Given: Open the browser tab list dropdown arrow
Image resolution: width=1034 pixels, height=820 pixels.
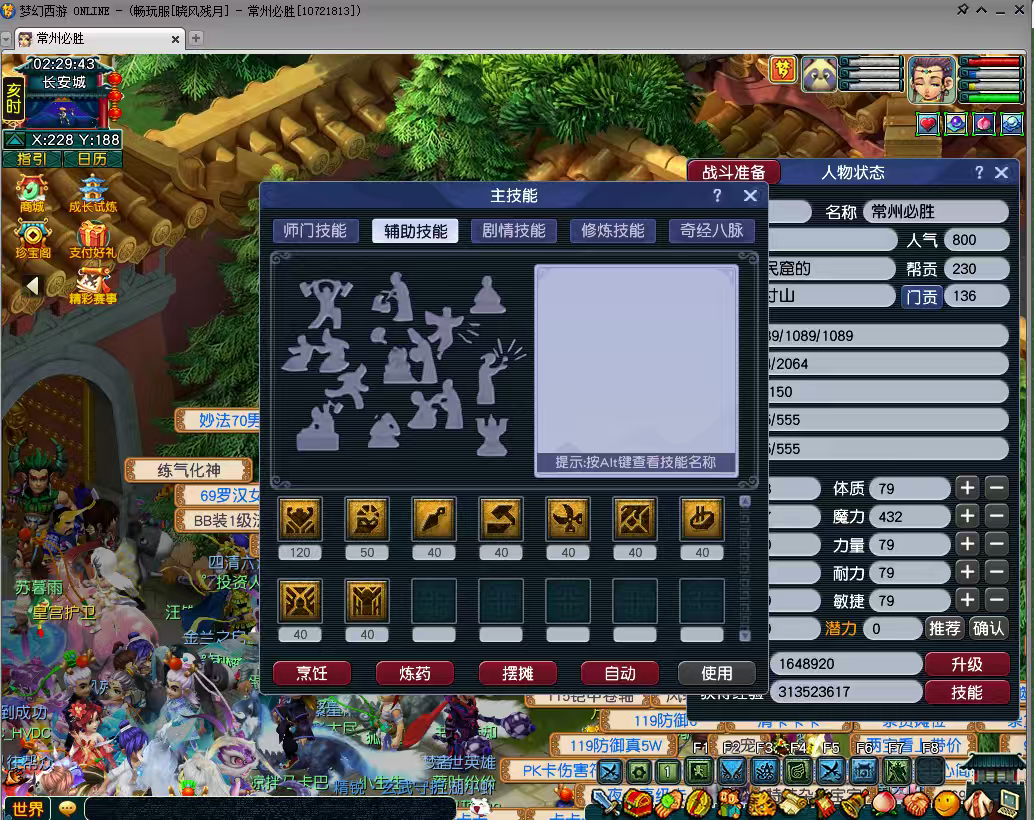Looking at the screenshot, I should tap(6, 39).
